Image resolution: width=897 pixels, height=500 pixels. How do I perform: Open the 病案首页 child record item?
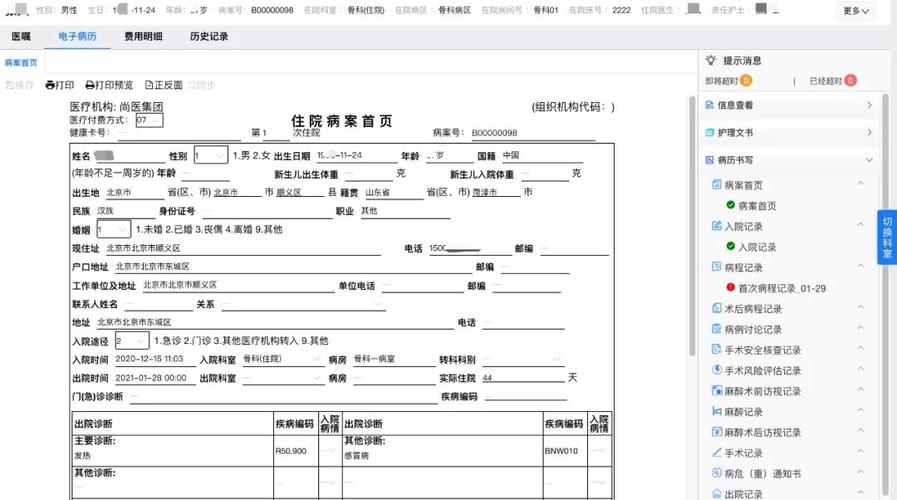click(x=757, y=206)
